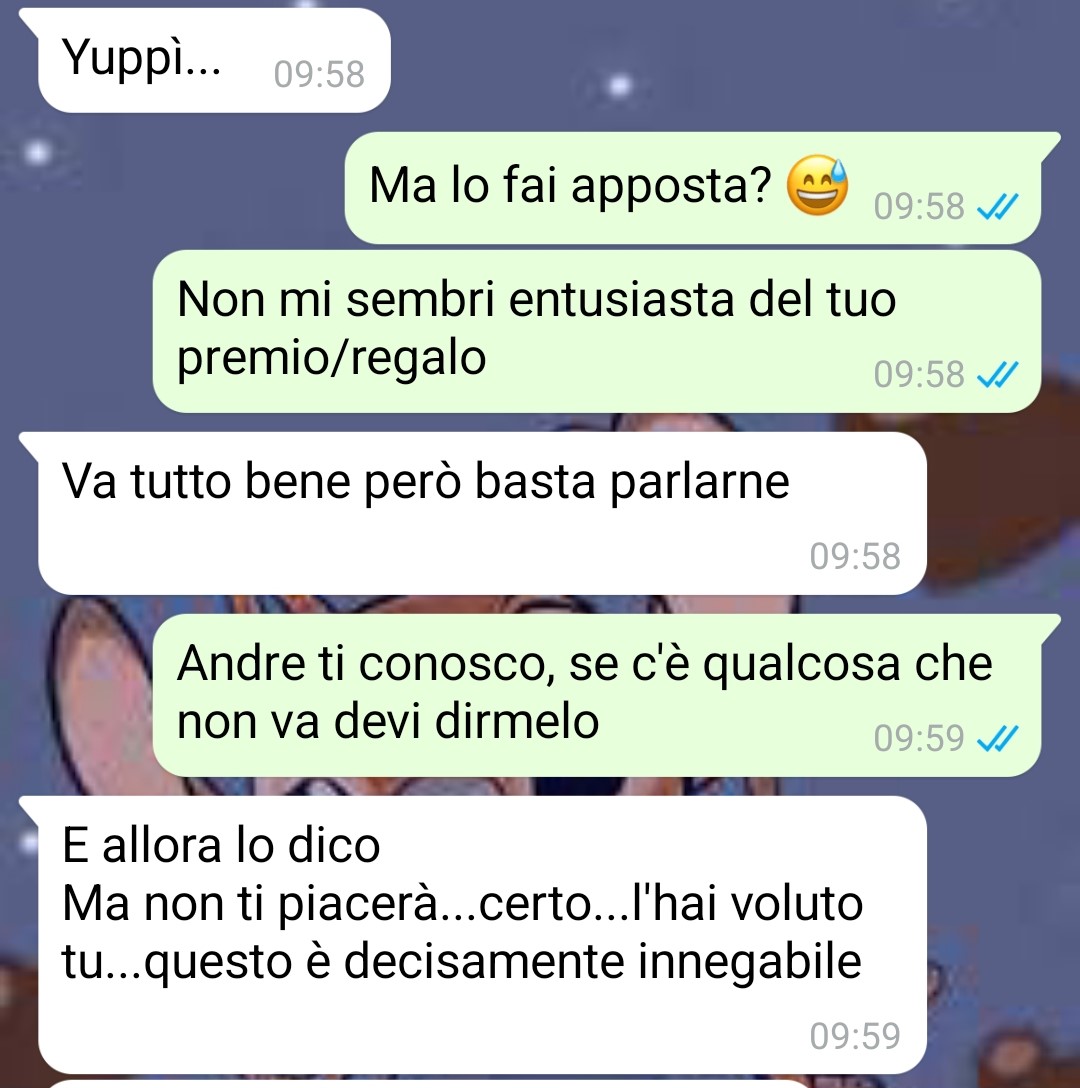Select 'Andre ti conosco' message bubble
Image resolution: width=1080 pixels, height=1088 pixels.
pos(604,695)
